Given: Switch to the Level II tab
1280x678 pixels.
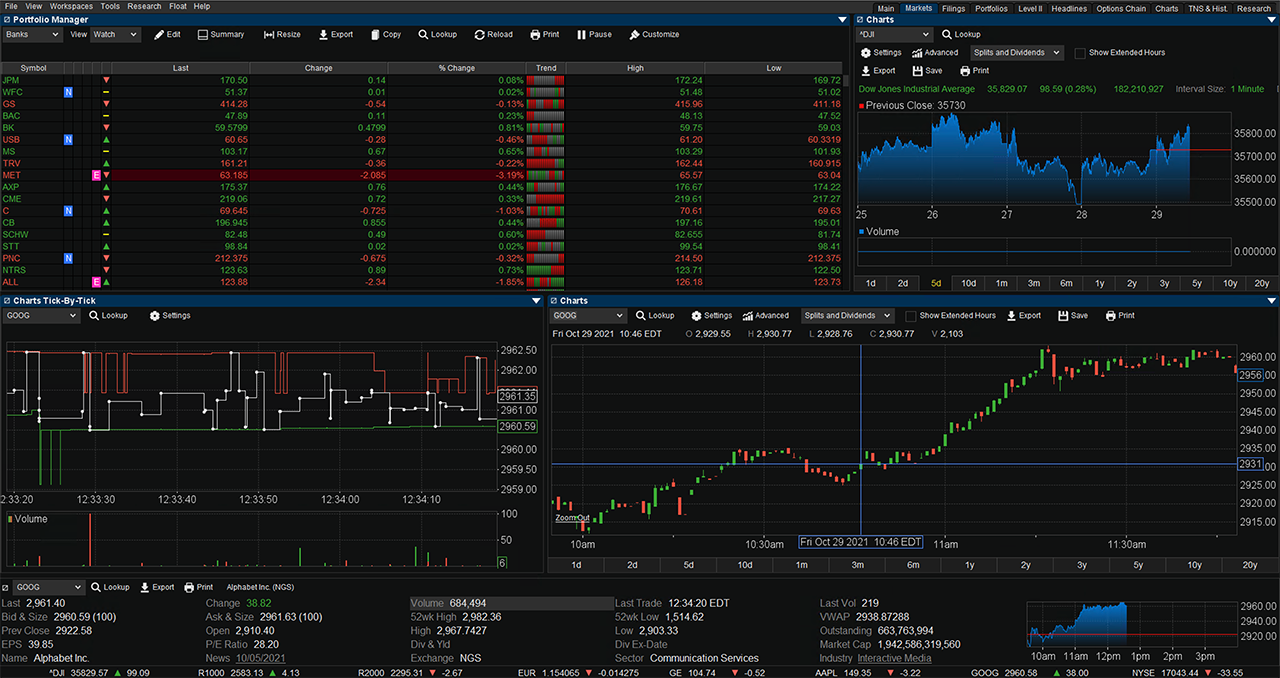Looking at the screenshot, I should (1030, 8).
